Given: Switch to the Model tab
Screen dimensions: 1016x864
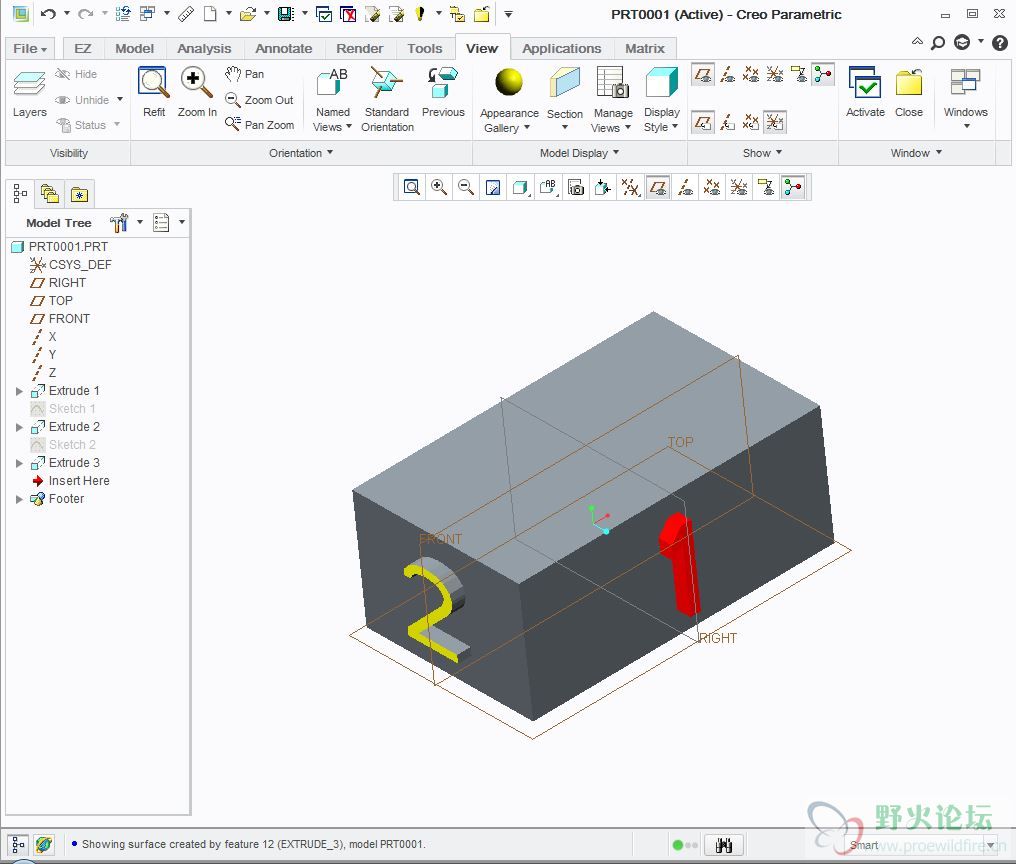Looking at the screenshot, I should click(134, 49).
